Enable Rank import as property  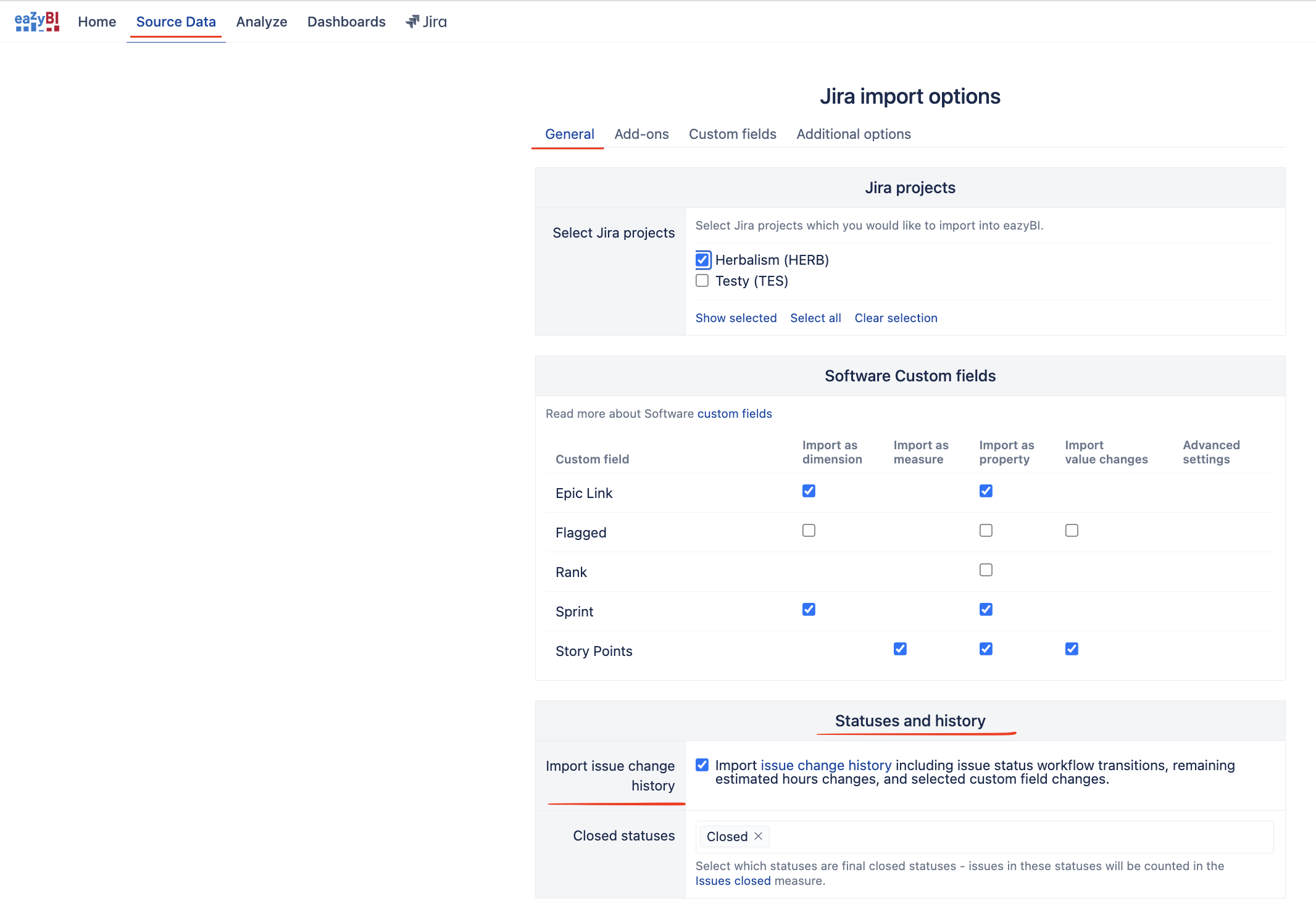[x=986, y=570]
